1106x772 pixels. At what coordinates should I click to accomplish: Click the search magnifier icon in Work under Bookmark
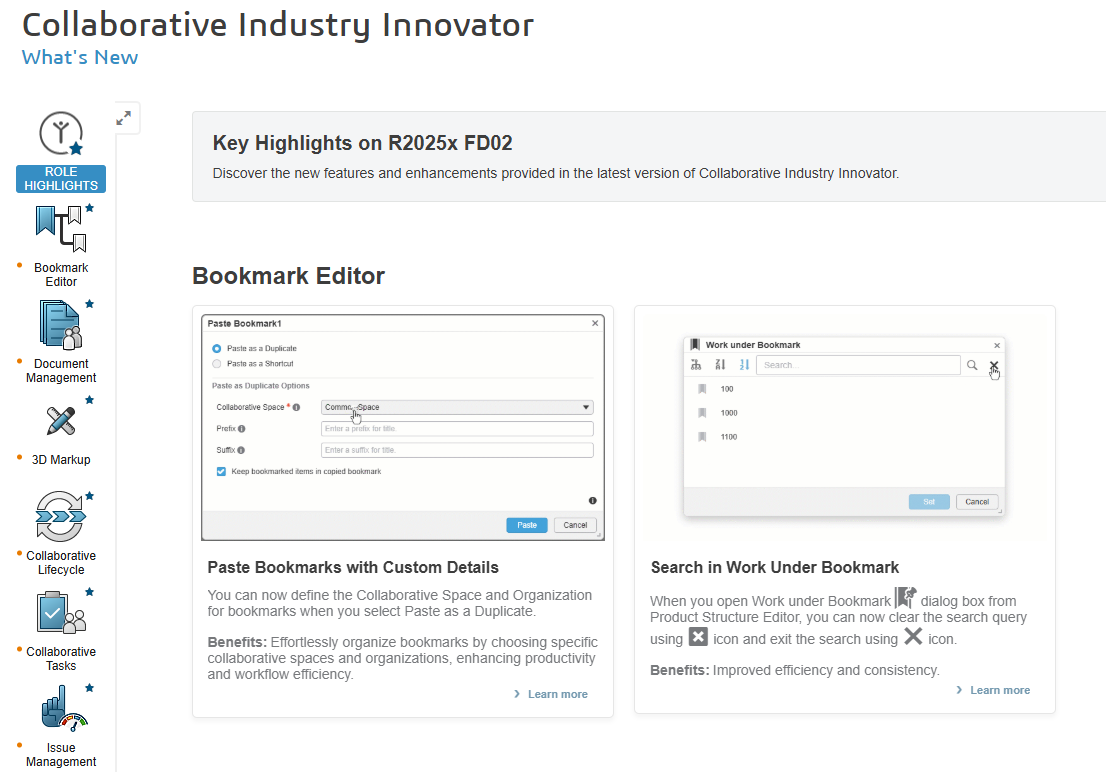pos(972,366)
